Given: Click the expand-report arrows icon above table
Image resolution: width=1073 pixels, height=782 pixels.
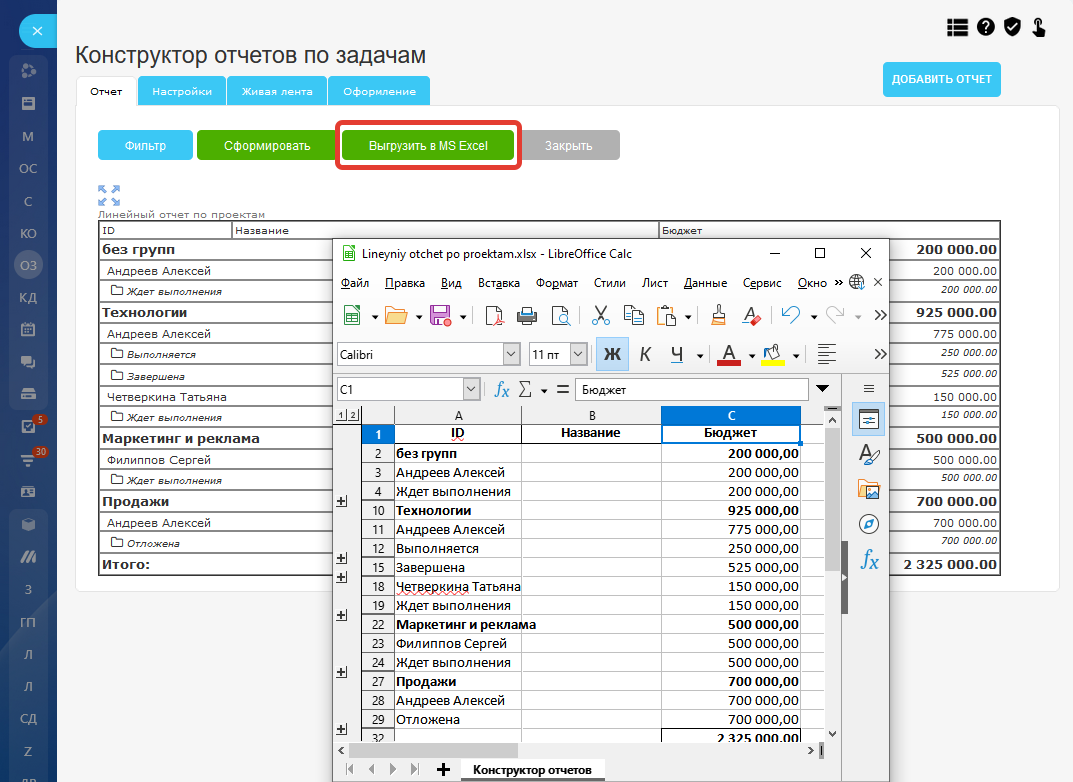Looking at the screenshot, I should point(109,195).
